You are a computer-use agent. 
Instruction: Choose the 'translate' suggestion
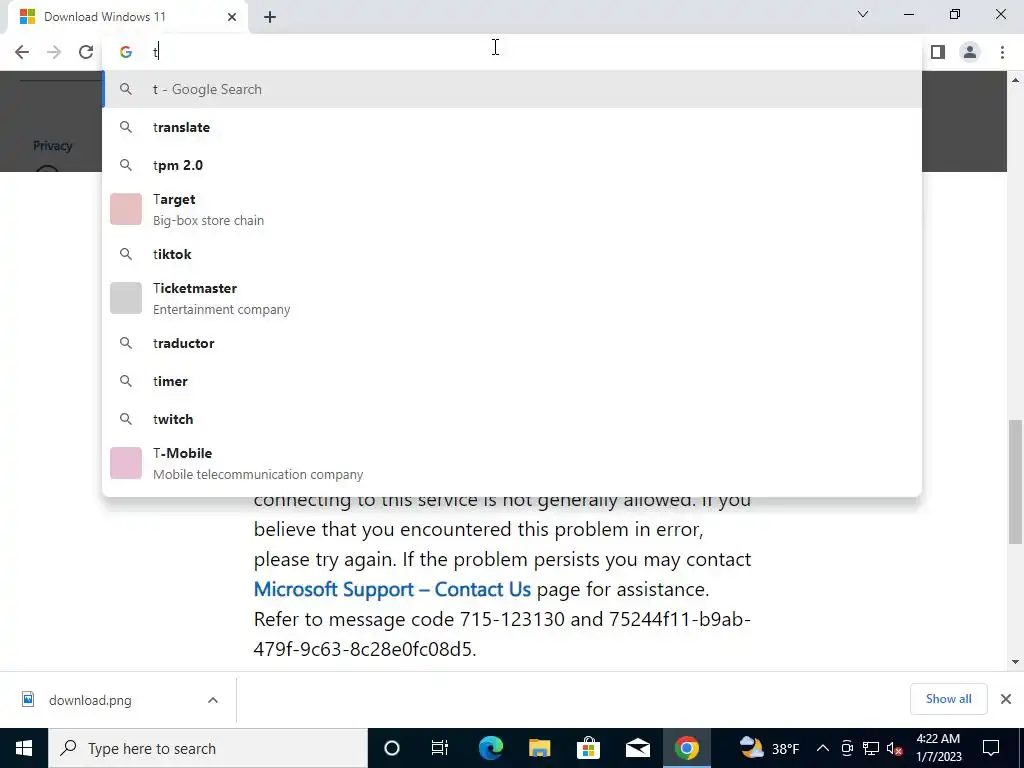(512, 127)
